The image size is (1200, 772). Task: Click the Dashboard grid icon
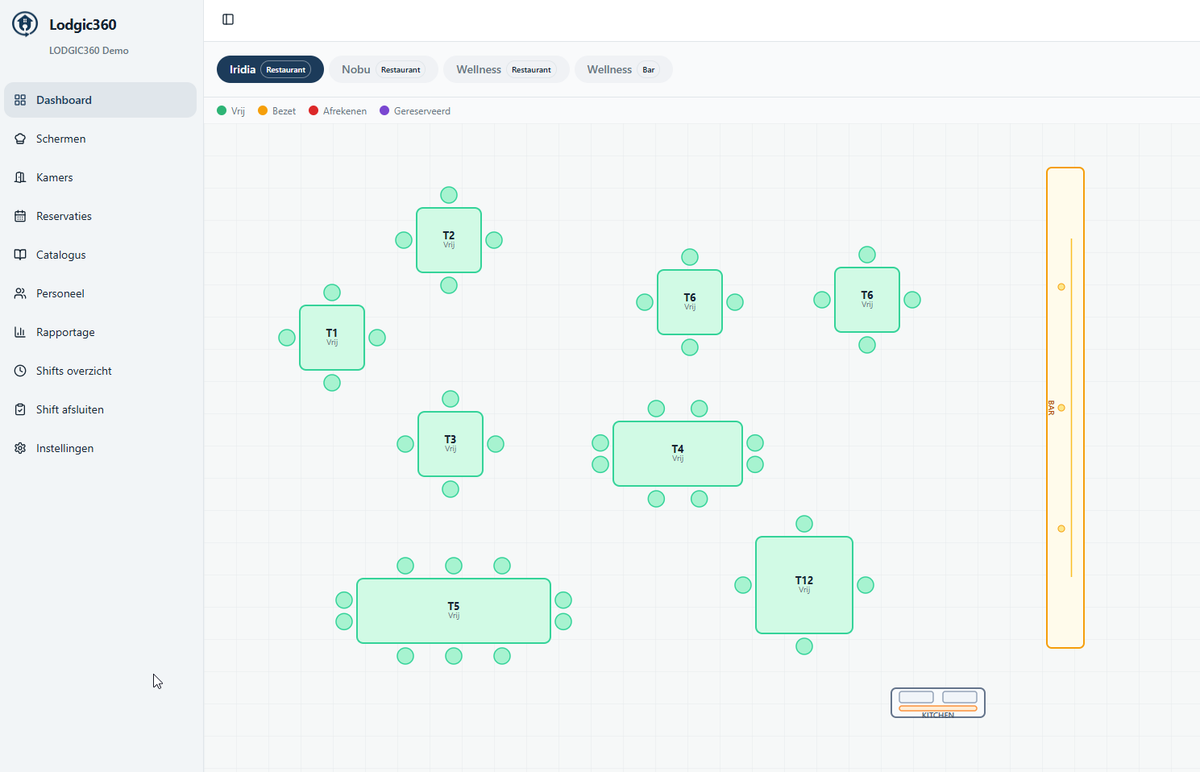click(20, 100)
